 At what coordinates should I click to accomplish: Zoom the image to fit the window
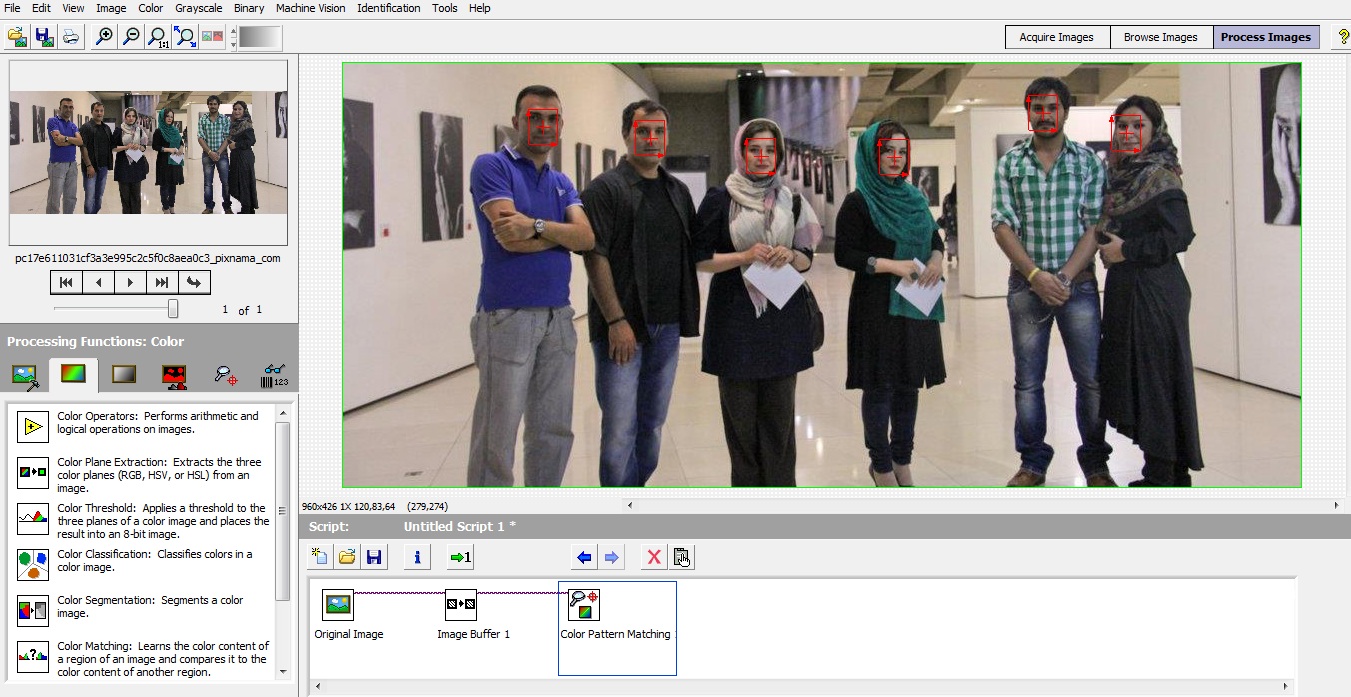tap(185, 37)
